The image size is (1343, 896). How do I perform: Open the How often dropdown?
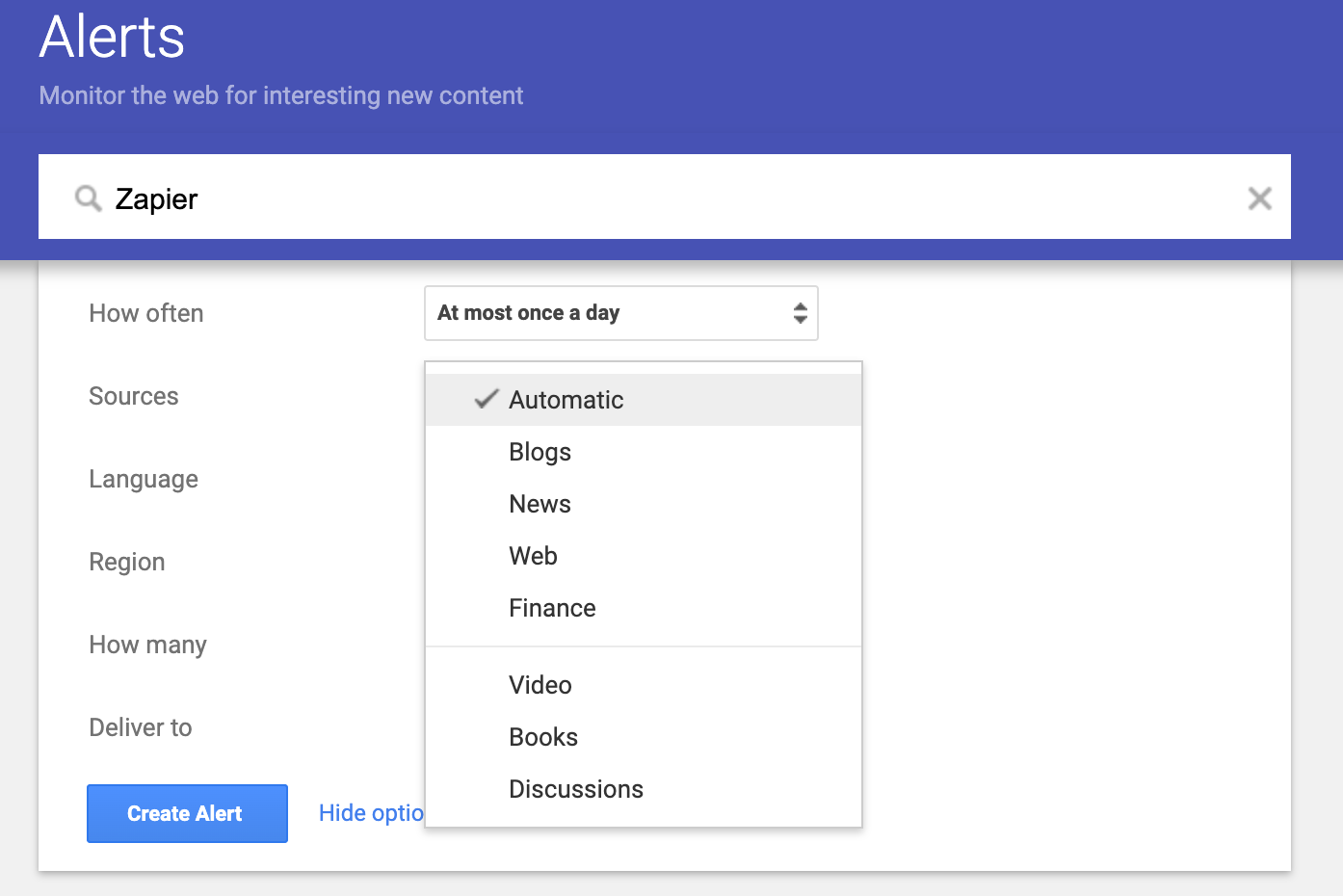[x=621, y=313]
